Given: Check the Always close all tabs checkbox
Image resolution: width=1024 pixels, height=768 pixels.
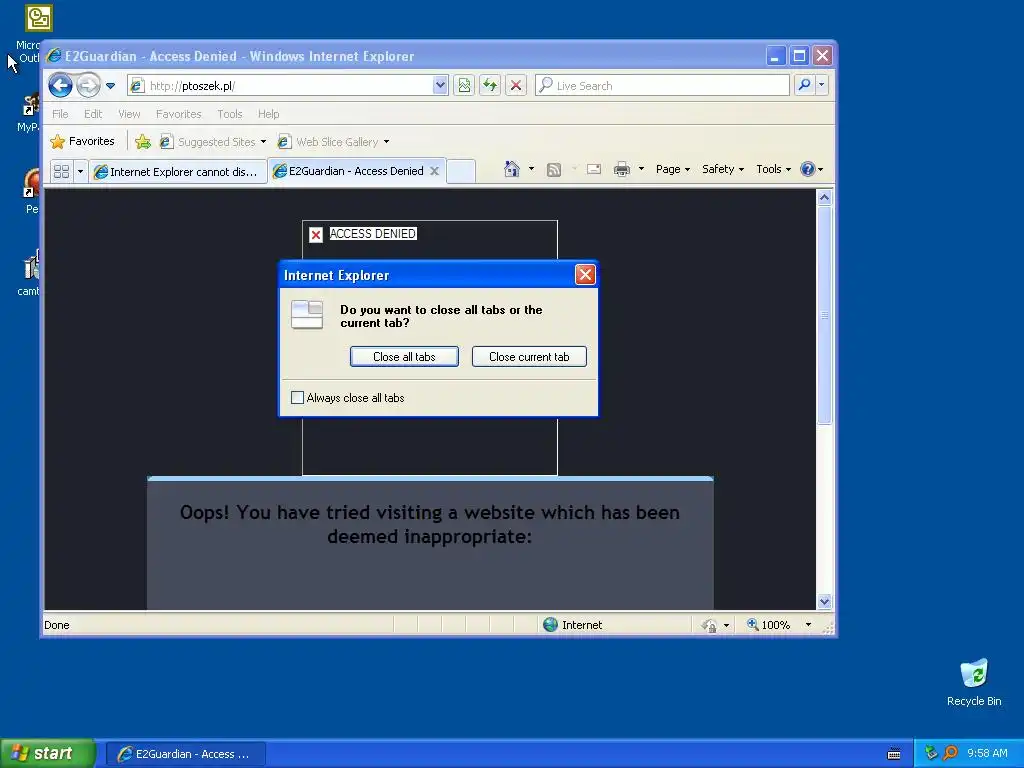Looking at the screenshot, I should (x=297, y=398).
